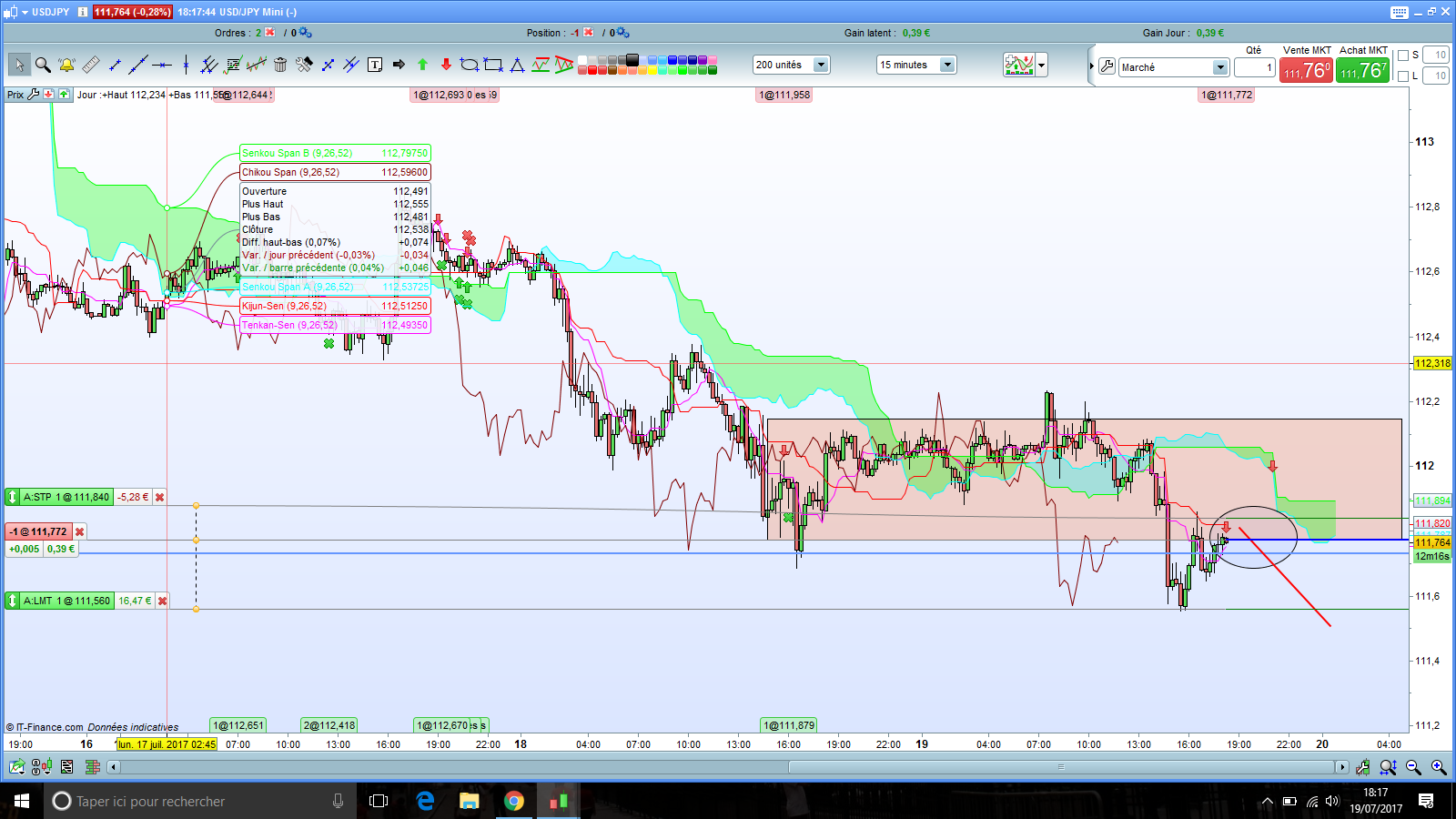This screenshot has height=819, width=1456.
Task: Click the L limit distance field
Action: 1436,76
